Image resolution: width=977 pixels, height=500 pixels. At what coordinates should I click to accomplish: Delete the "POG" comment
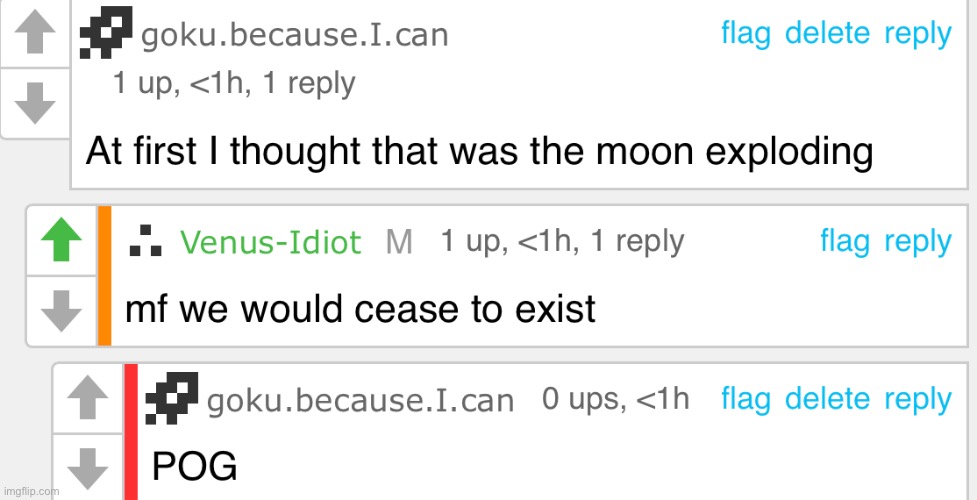827,399
